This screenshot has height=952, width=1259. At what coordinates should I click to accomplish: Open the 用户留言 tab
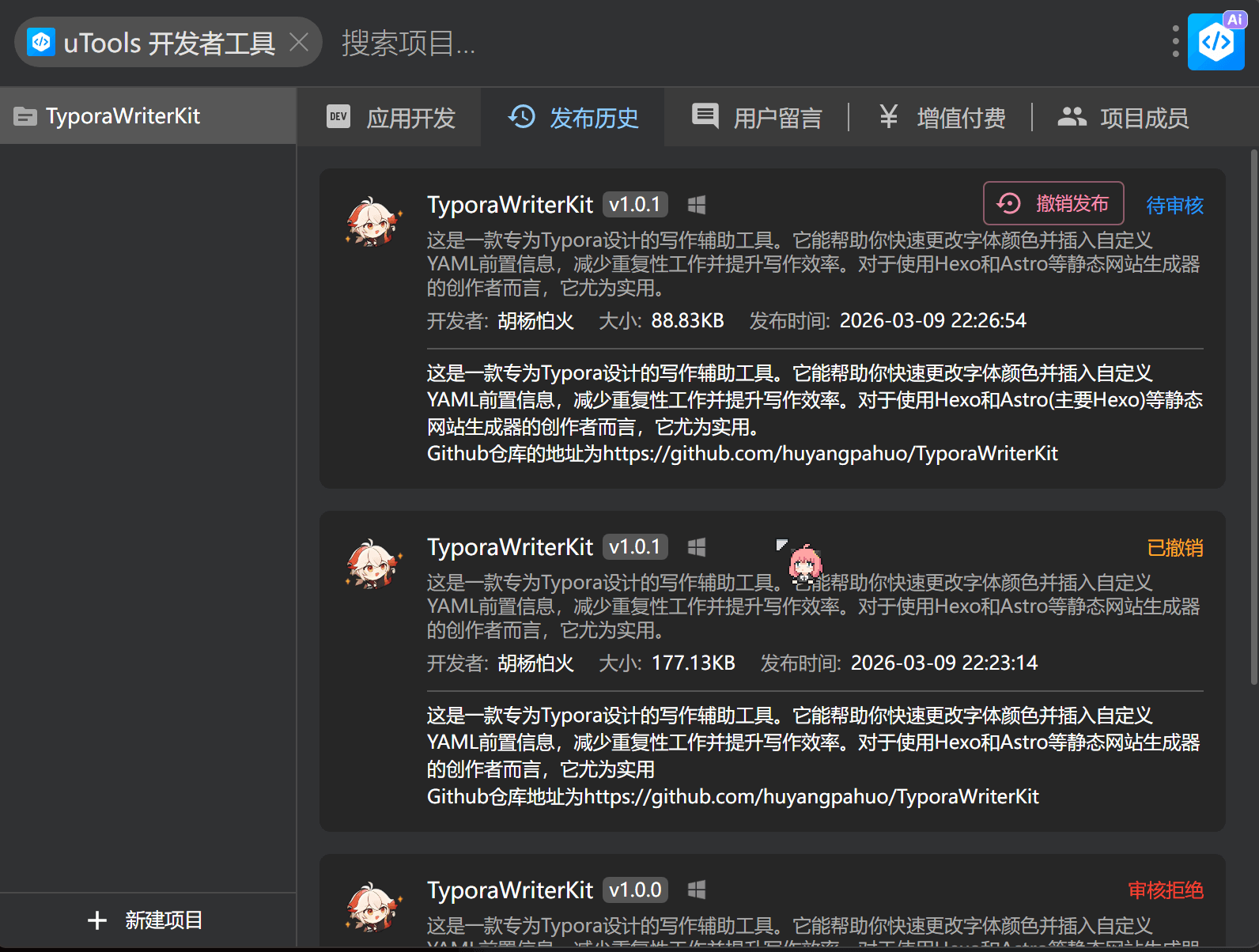click(757, 118)
